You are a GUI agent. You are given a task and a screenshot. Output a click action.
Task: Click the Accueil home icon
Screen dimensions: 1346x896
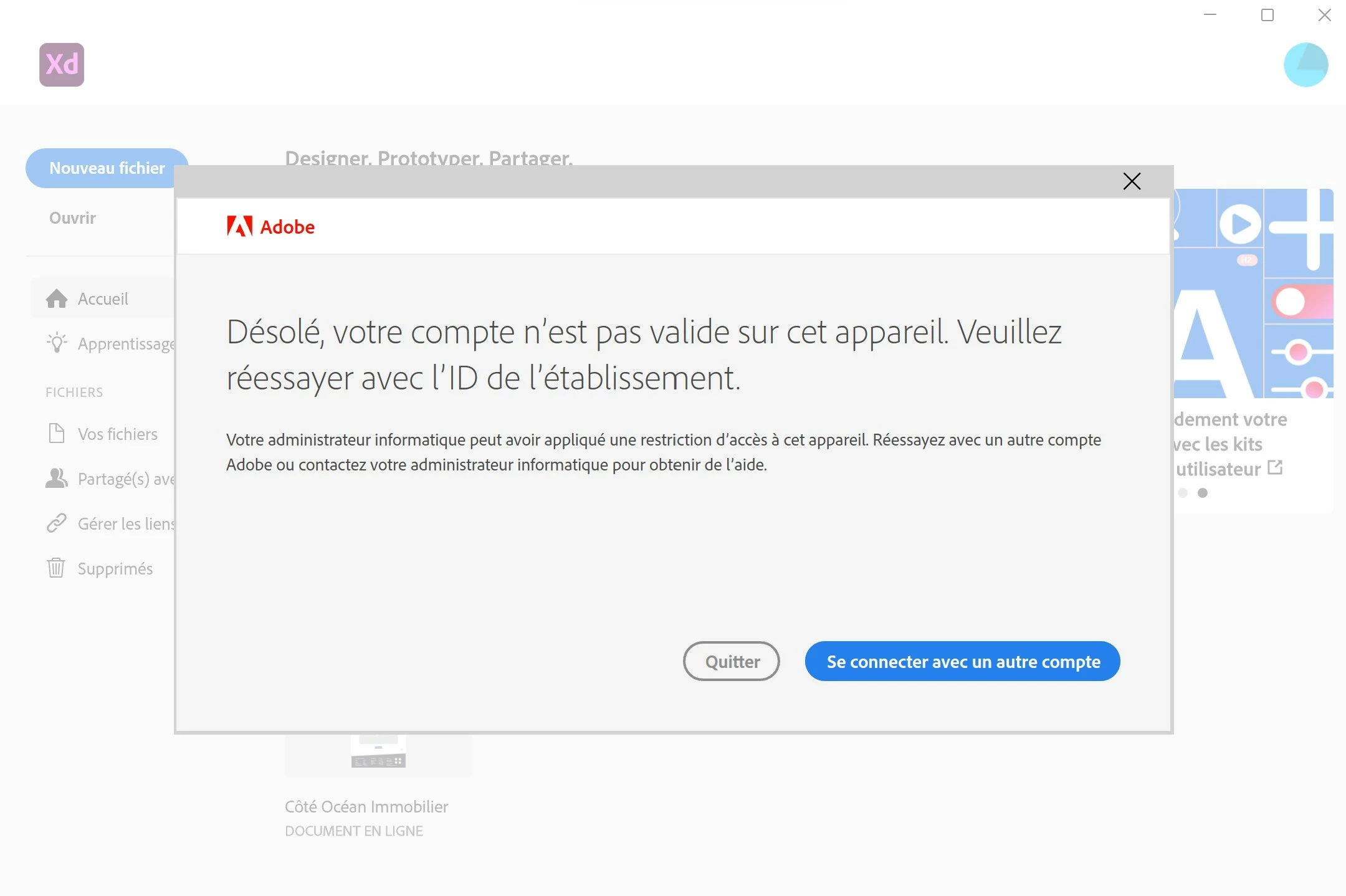57,299
